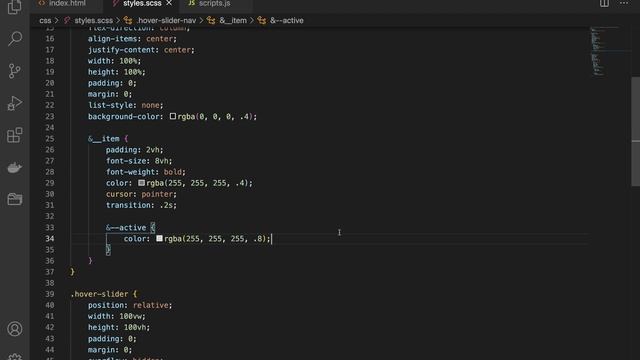Open the Search view in the activity bar
Viewport: 640px width, 360px height.
(x=15, y=39)
